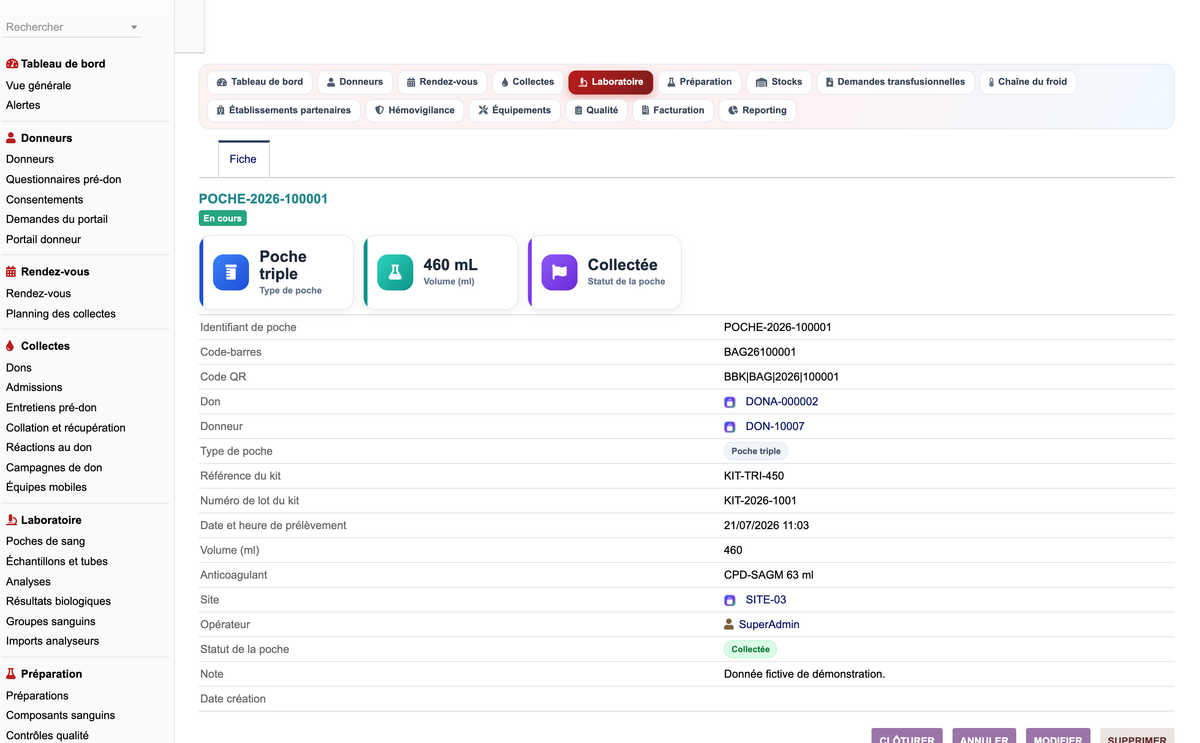Image resolution: width=1200 pixels, height=743 pixels.
Task: Open Résultats biologiques in sidebar
Action: (x=58, y=602)
